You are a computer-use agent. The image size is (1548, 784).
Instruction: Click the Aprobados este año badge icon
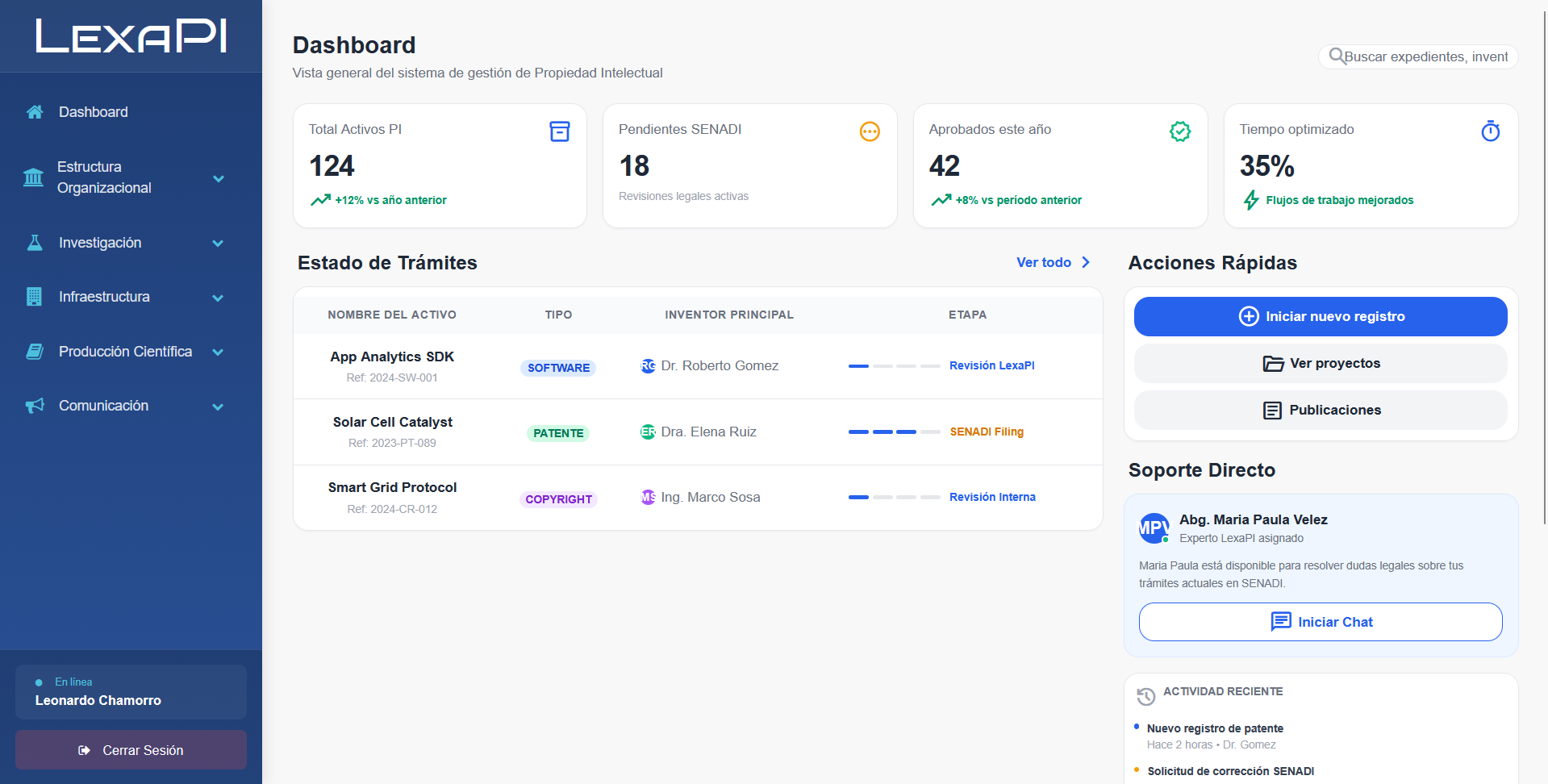point(1179,131)
